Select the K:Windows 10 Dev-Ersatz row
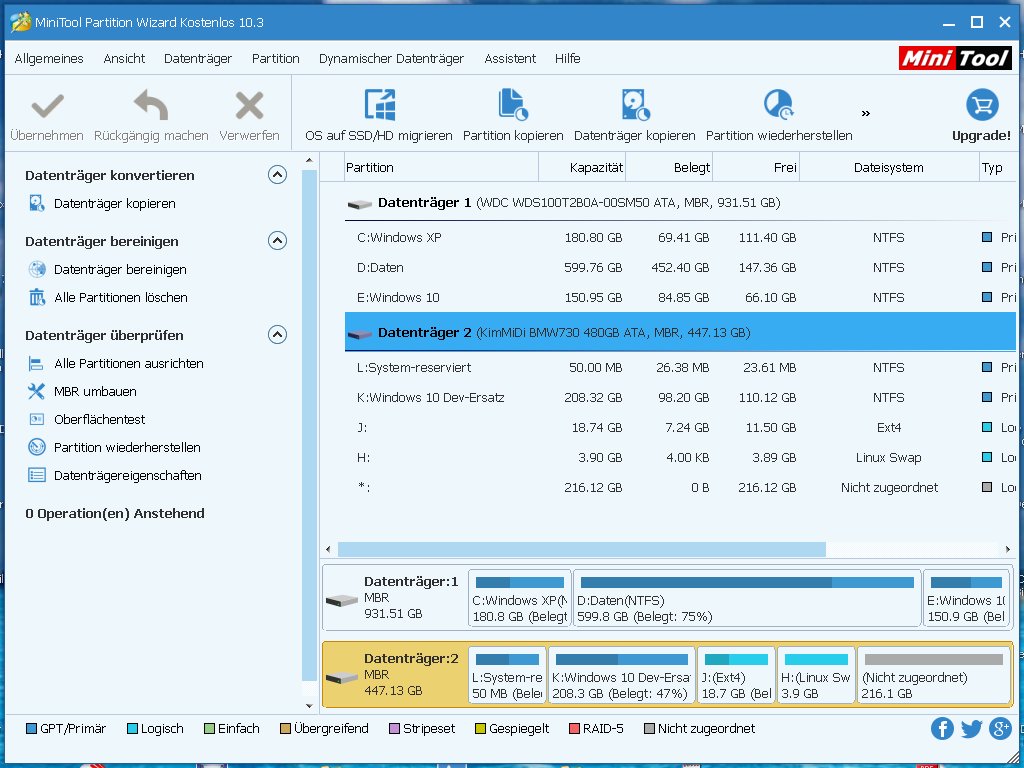 click(x=680, y=398)
